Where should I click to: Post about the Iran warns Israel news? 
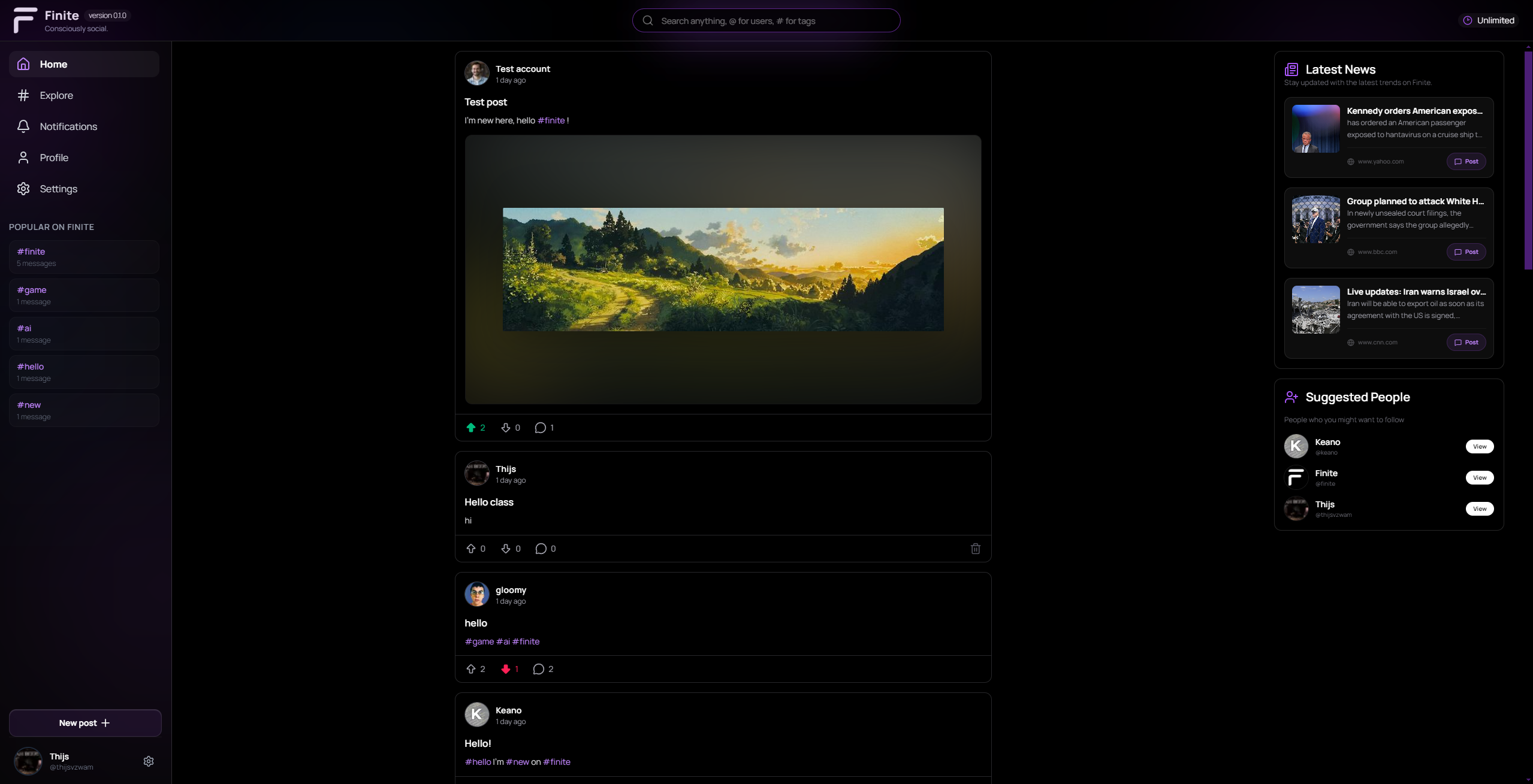coord(1466,343)
